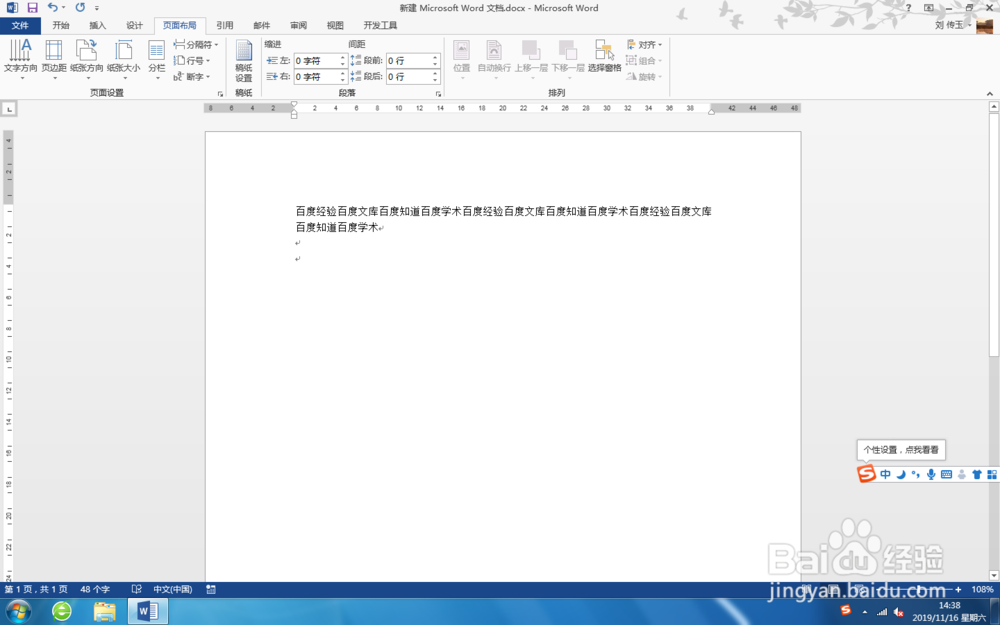1000x625 pixels.
Task: Toggle Chinese/English mode (中) on IME bar
Action: pos(885,474)
